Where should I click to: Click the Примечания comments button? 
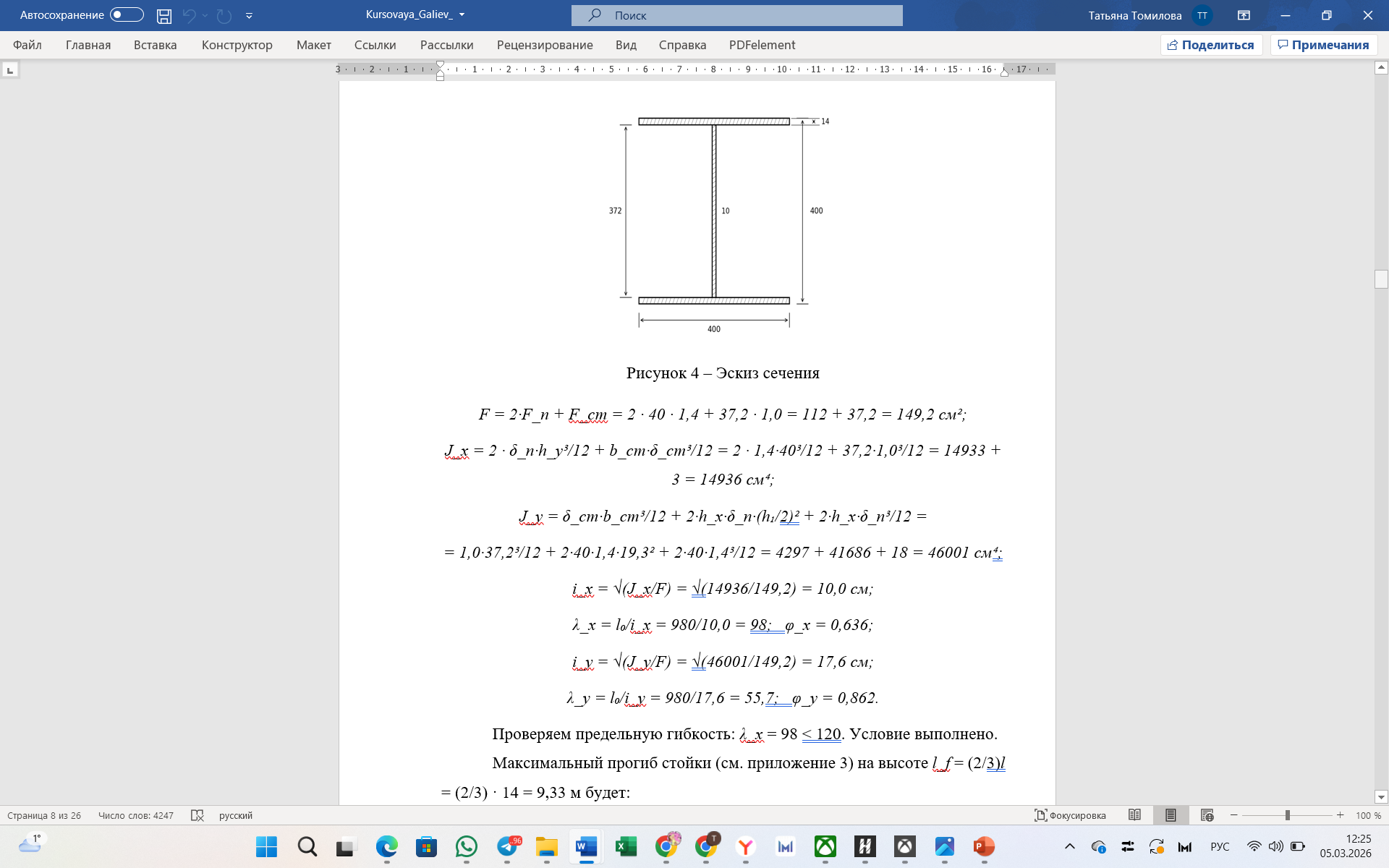pyautogui.click(x=1323, y=45)
